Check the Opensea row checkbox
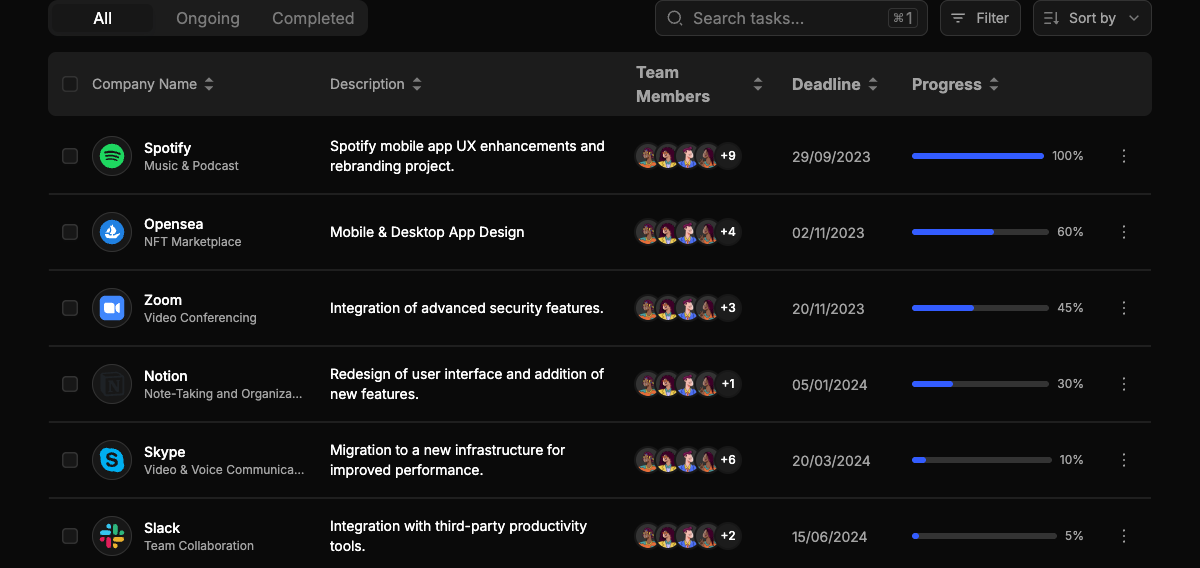Screen dimensions: 1200x568 point(70,232)
